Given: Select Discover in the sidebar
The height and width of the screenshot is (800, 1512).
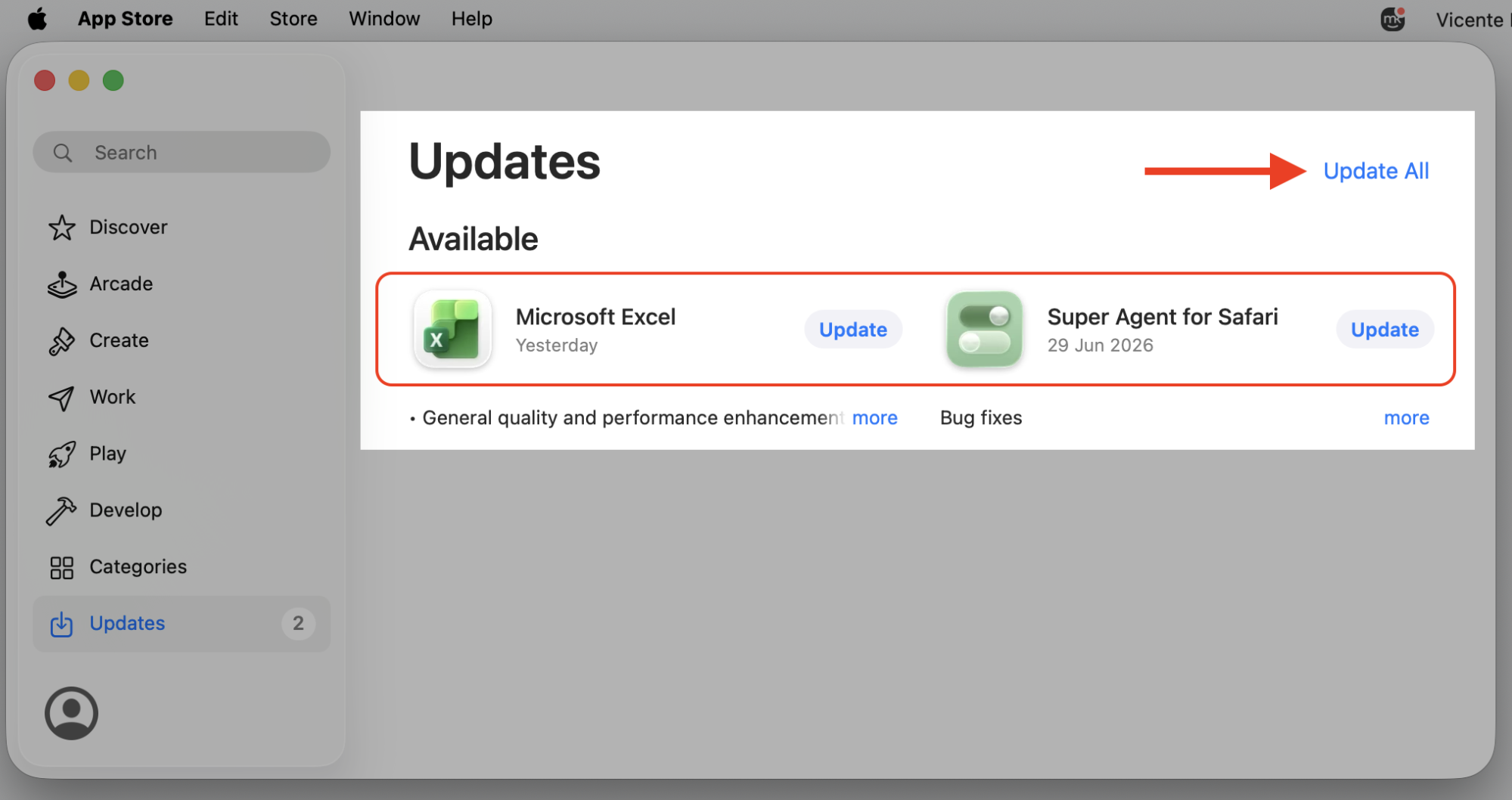Looking at the screenshot, I should [182, 228].
